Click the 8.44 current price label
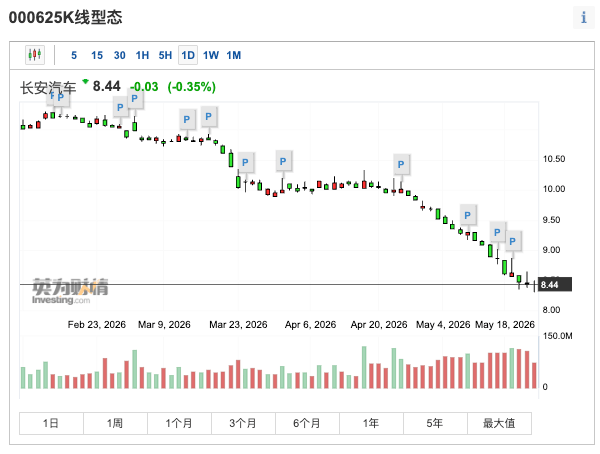This screenshot has height=454, width=600. click(555, 285)
